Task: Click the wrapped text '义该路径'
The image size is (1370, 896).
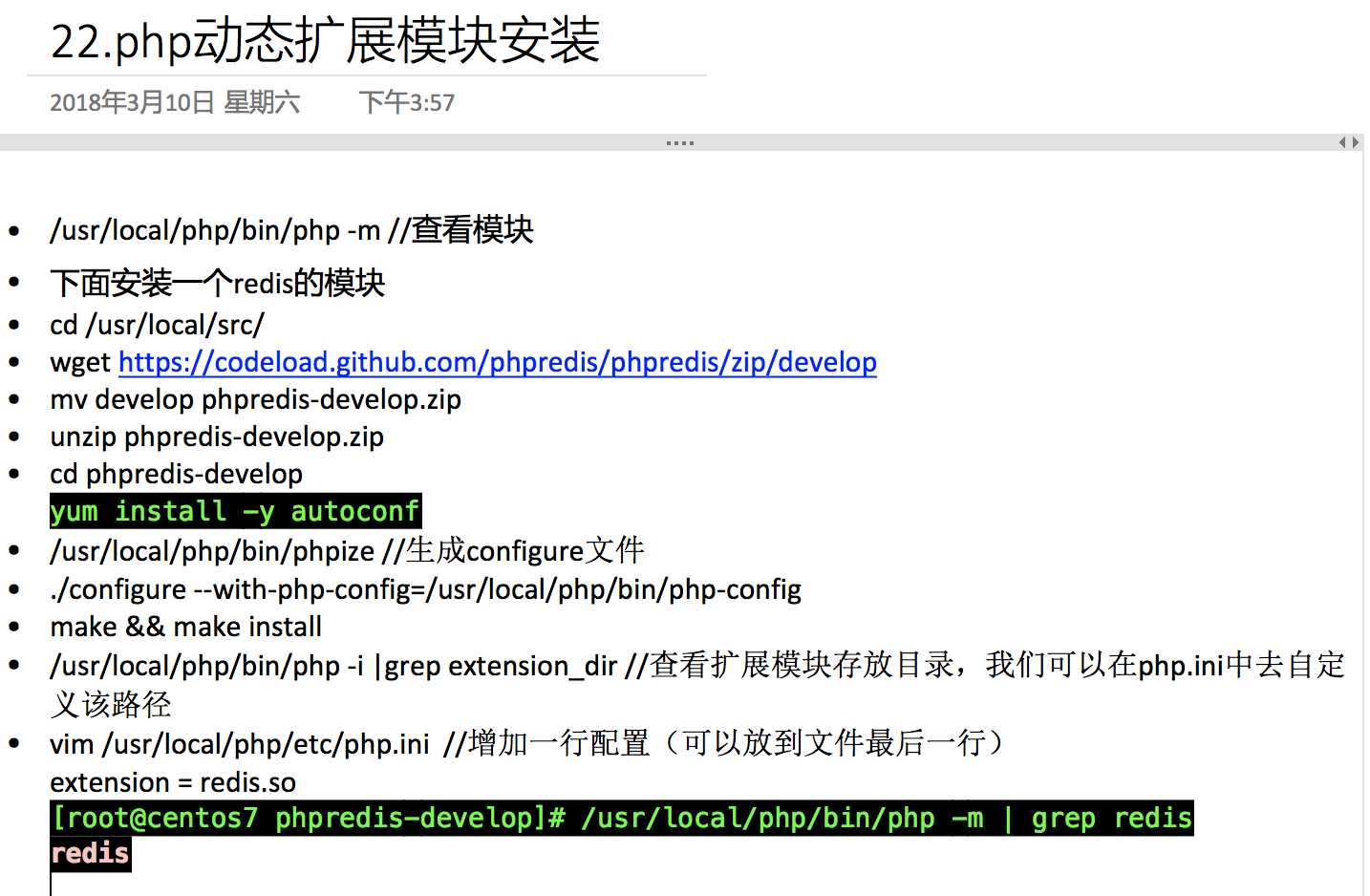Action: pos(111,705)
